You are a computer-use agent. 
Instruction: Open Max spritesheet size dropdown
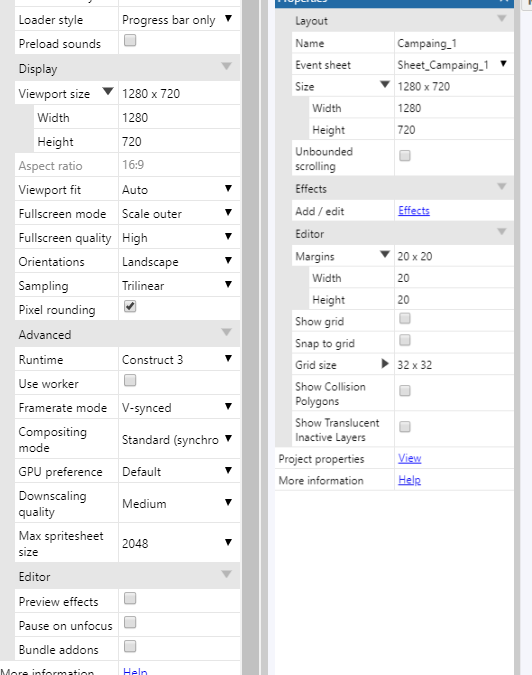click(x=179, y=543)
